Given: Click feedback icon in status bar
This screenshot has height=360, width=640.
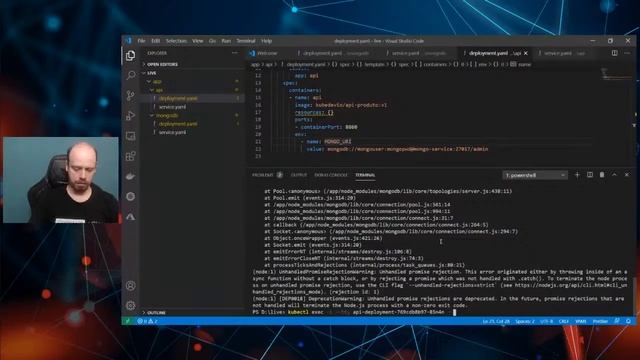Looking at the screenshot, I should pos(617,321).
